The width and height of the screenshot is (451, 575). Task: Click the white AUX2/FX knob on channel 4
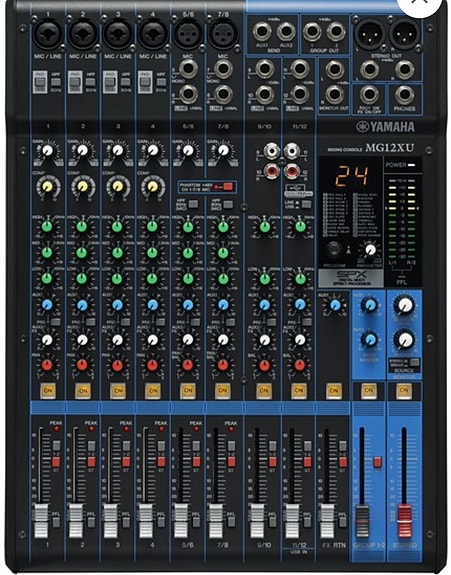coord(153,340)
